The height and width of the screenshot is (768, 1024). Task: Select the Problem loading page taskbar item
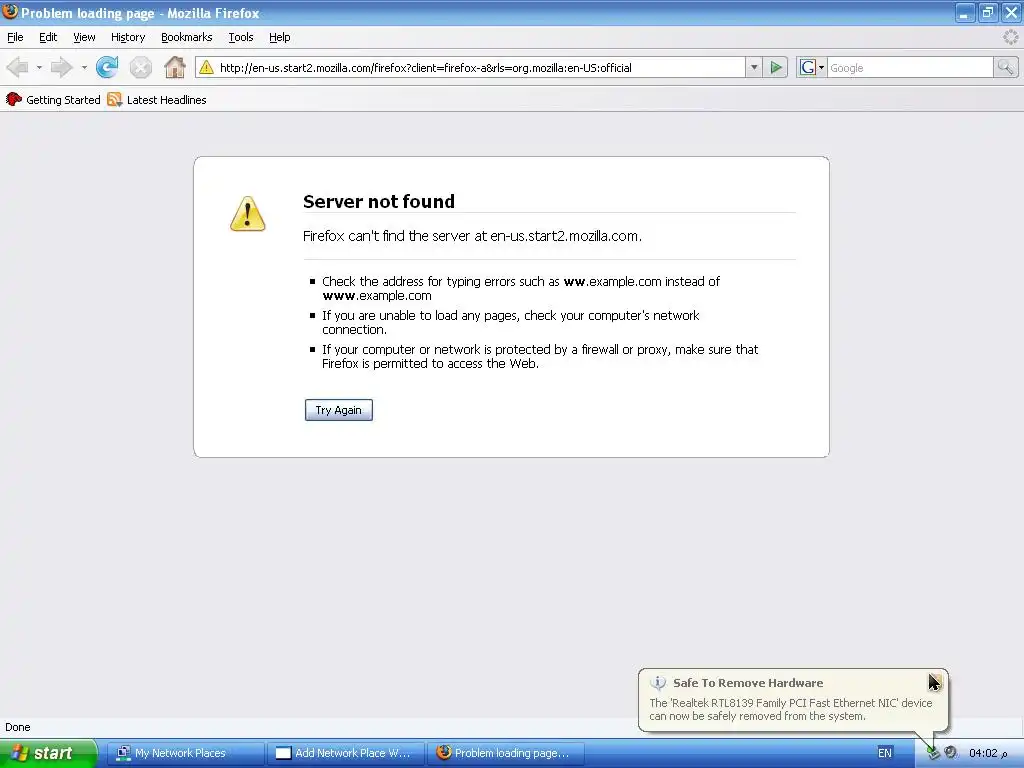[x=505, y=753]
